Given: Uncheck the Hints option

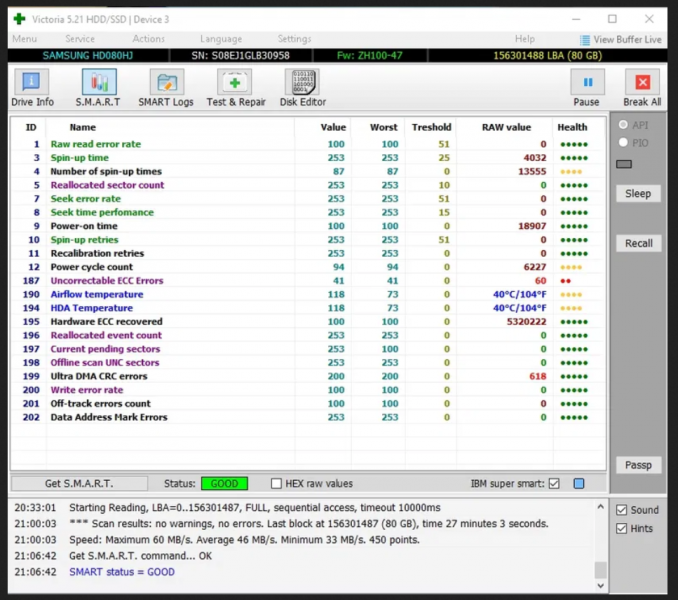Looking at the screenshot, I should pos(621,528).
